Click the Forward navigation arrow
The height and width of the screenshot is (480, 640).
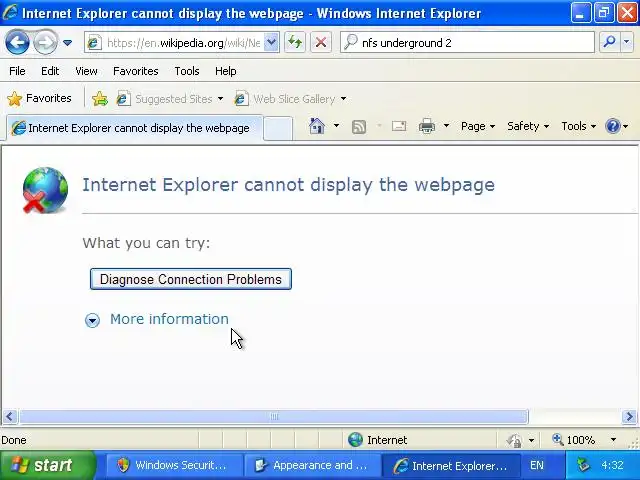click(45, 42)
